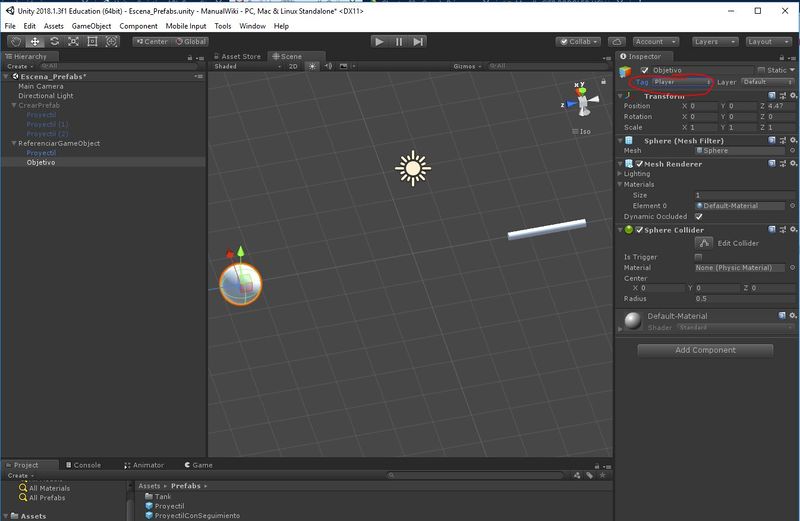Click the Pause button
Image resolution: width=800 pixels, height=521 pixels.
(x=398, y=42)
